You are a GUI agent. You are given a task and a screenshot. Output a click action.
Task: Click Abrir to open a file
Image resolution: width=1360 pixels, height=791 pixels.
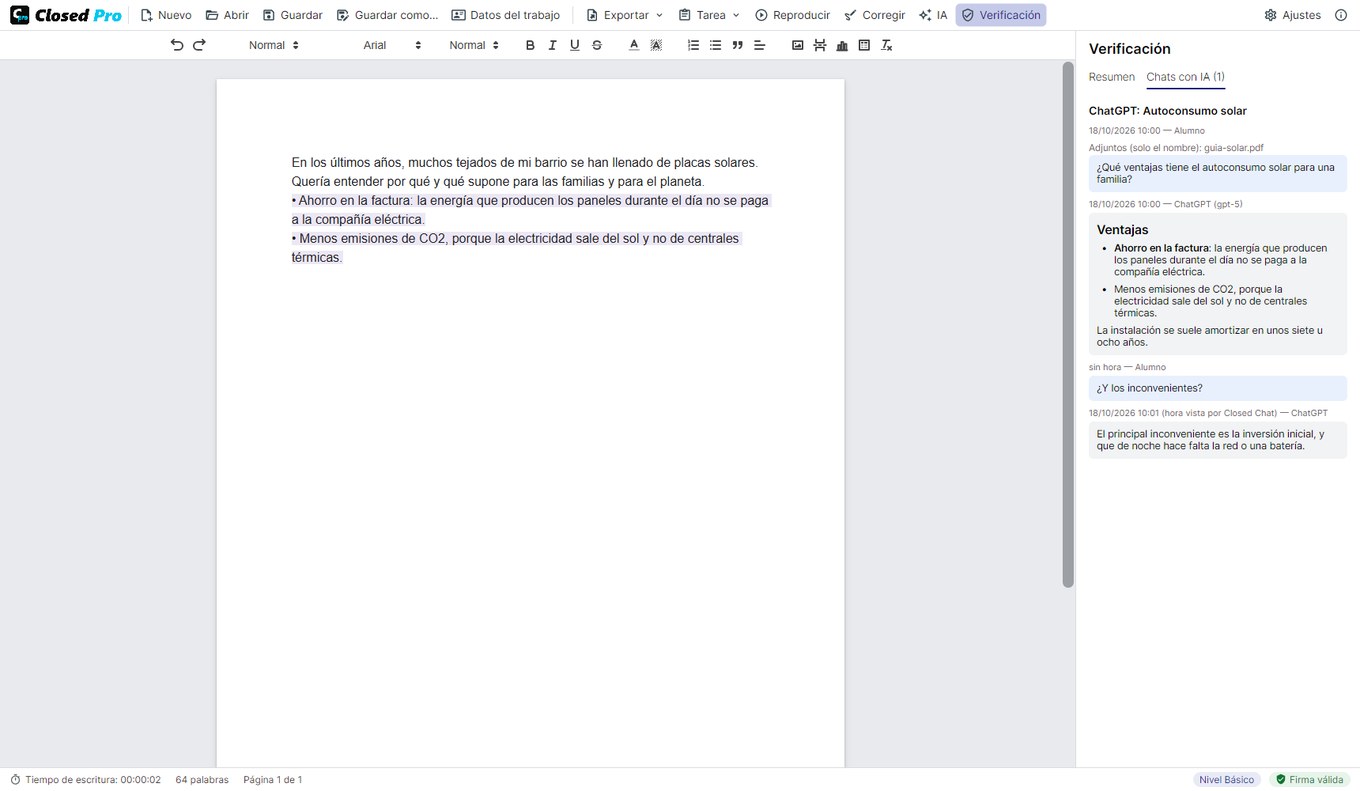(x=227, y=15)
